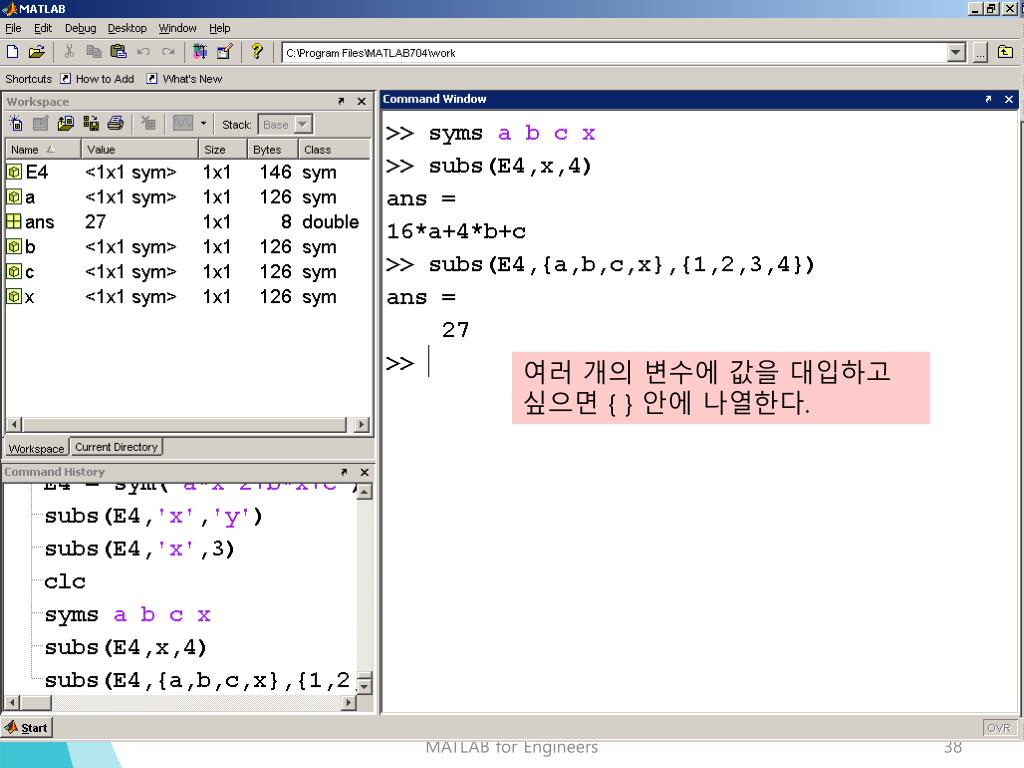This screenshot has width=1024, height=768.
Task: Open the Help menu
Action: pyautogui.click(x=219, y=28)
